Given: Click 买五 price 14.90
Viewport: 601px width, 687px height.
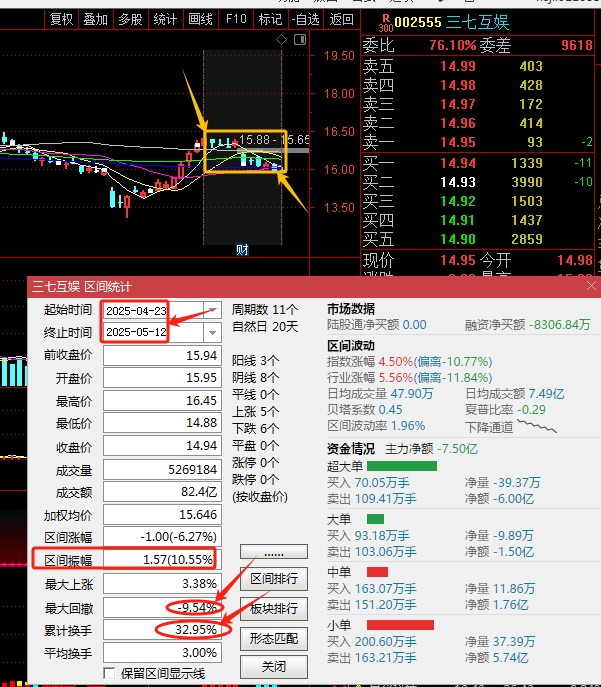Looking at the screenshot, I should tap(458, 239).
